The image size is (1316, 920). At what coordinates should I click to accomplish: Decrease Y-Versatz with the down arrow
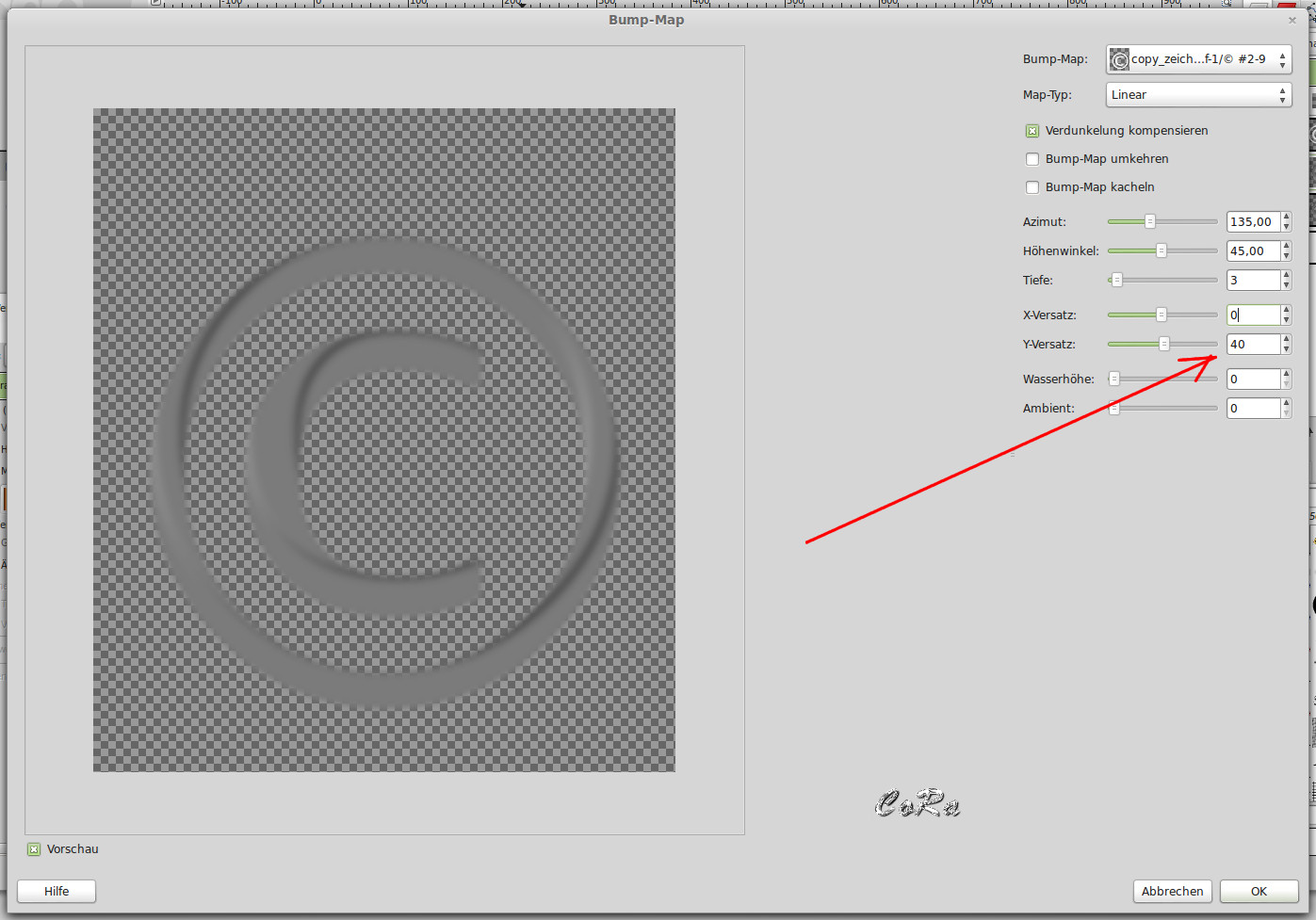click(x=1287, y=349)
